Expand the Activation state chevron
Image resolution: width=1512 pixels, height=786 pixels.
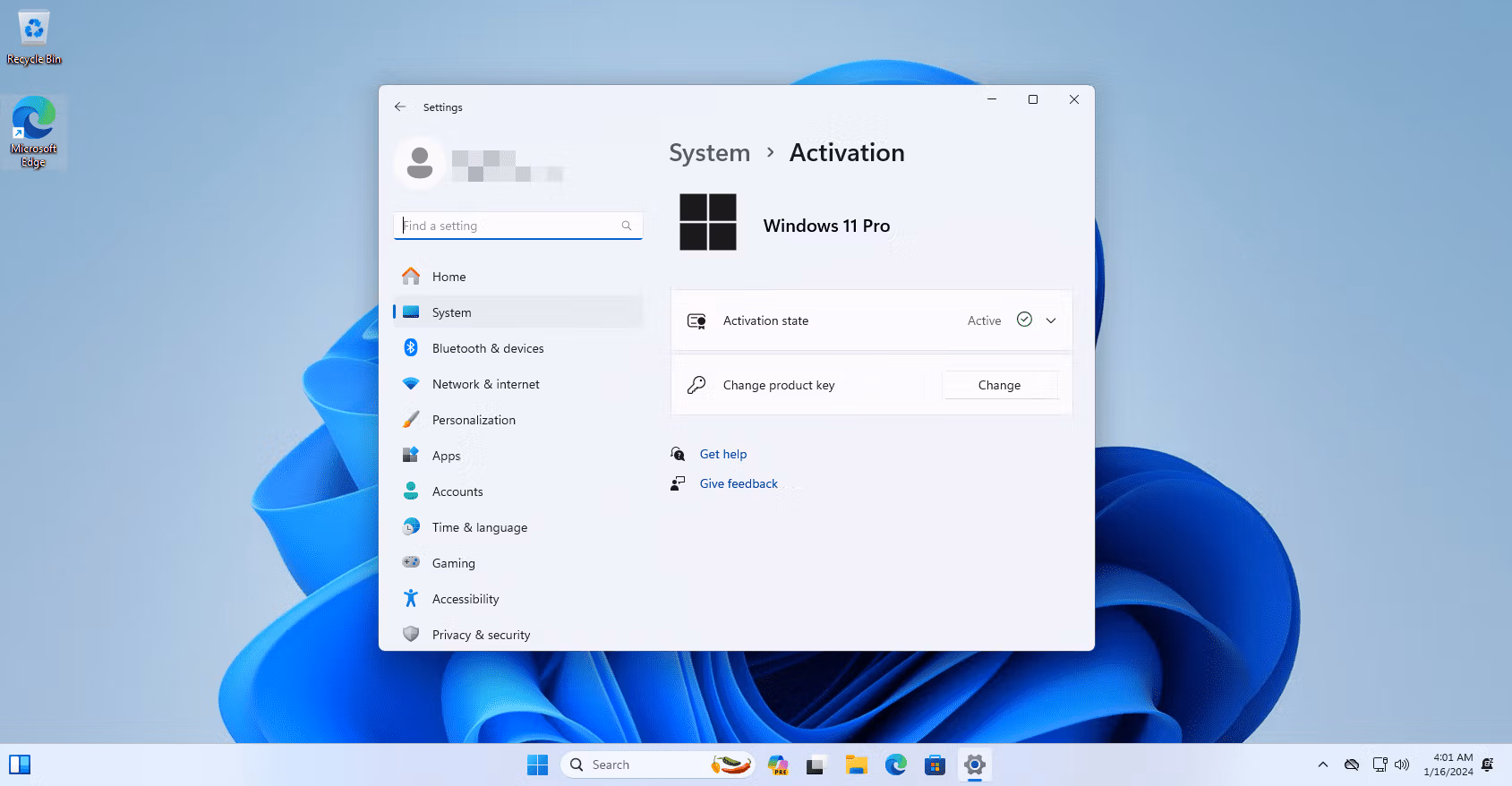1051,320
